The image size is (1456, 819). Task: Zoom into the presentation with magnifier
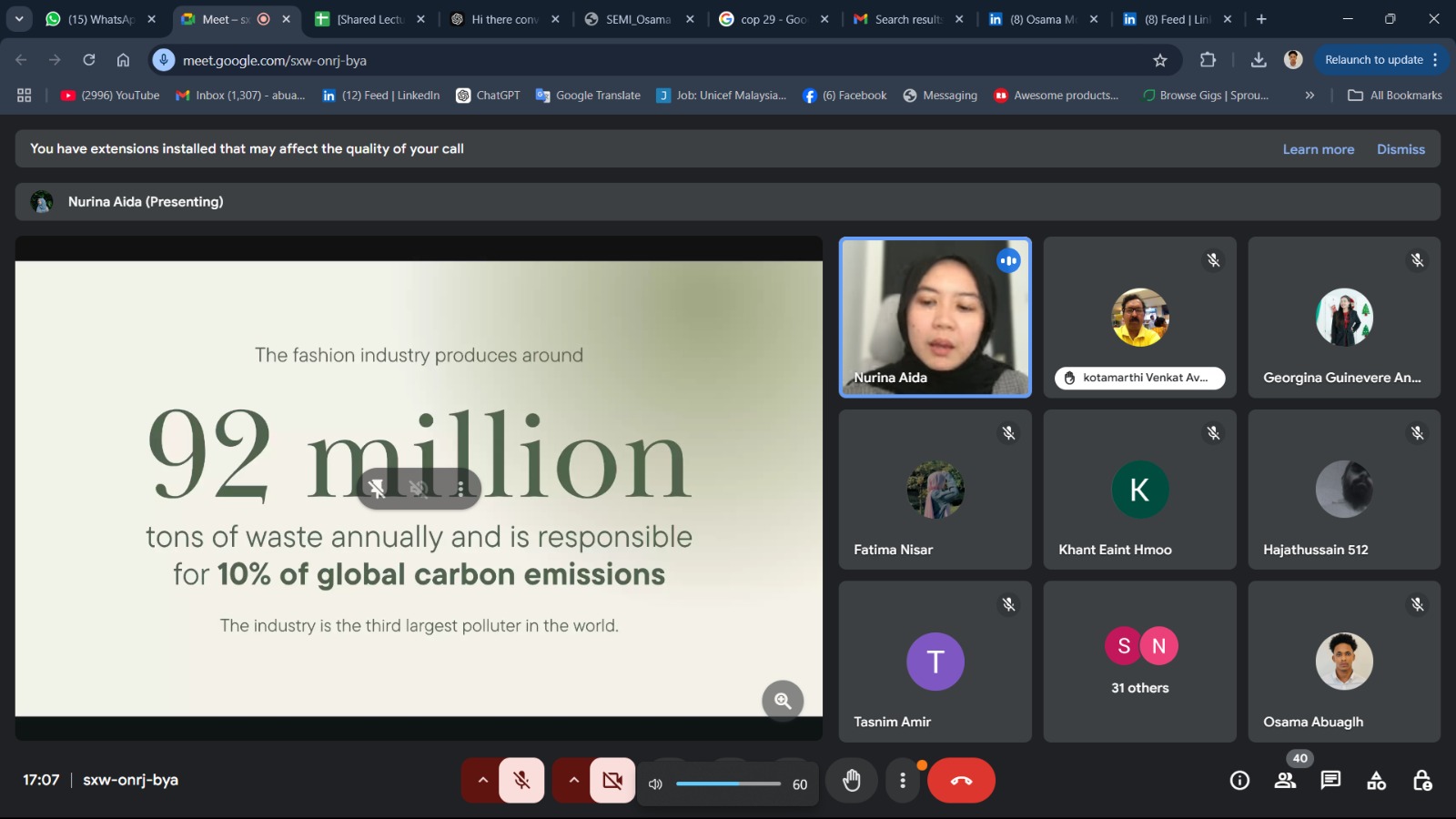pyautogui.click(x=783, y=701)
